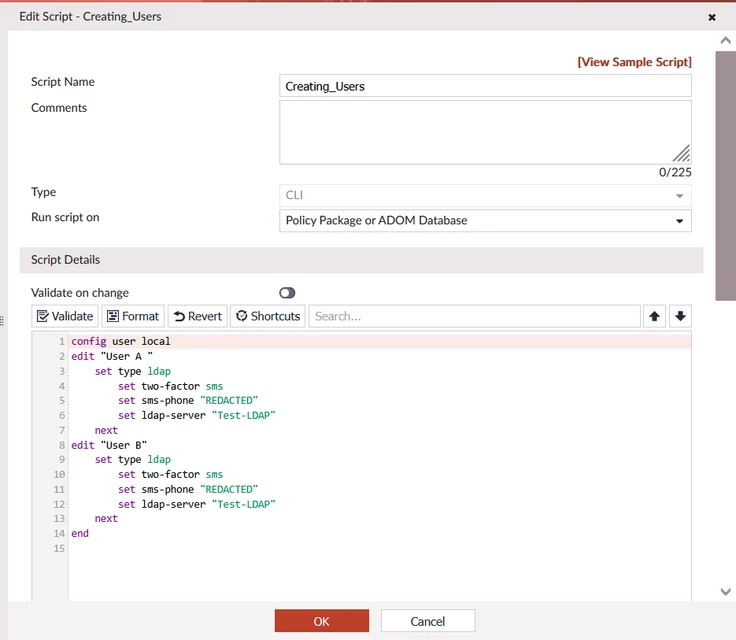Click line 1 'config user local'
736x640 pixels.
(121, 341)
